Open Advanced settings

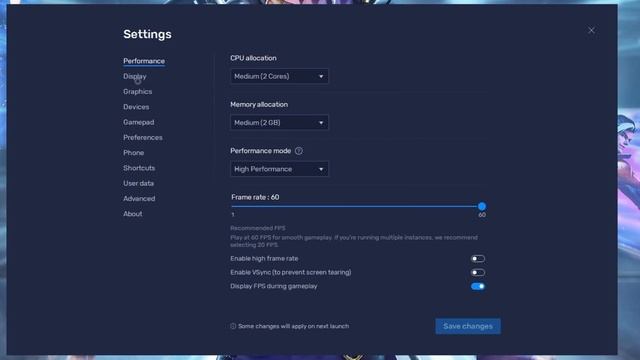(139, 198)
